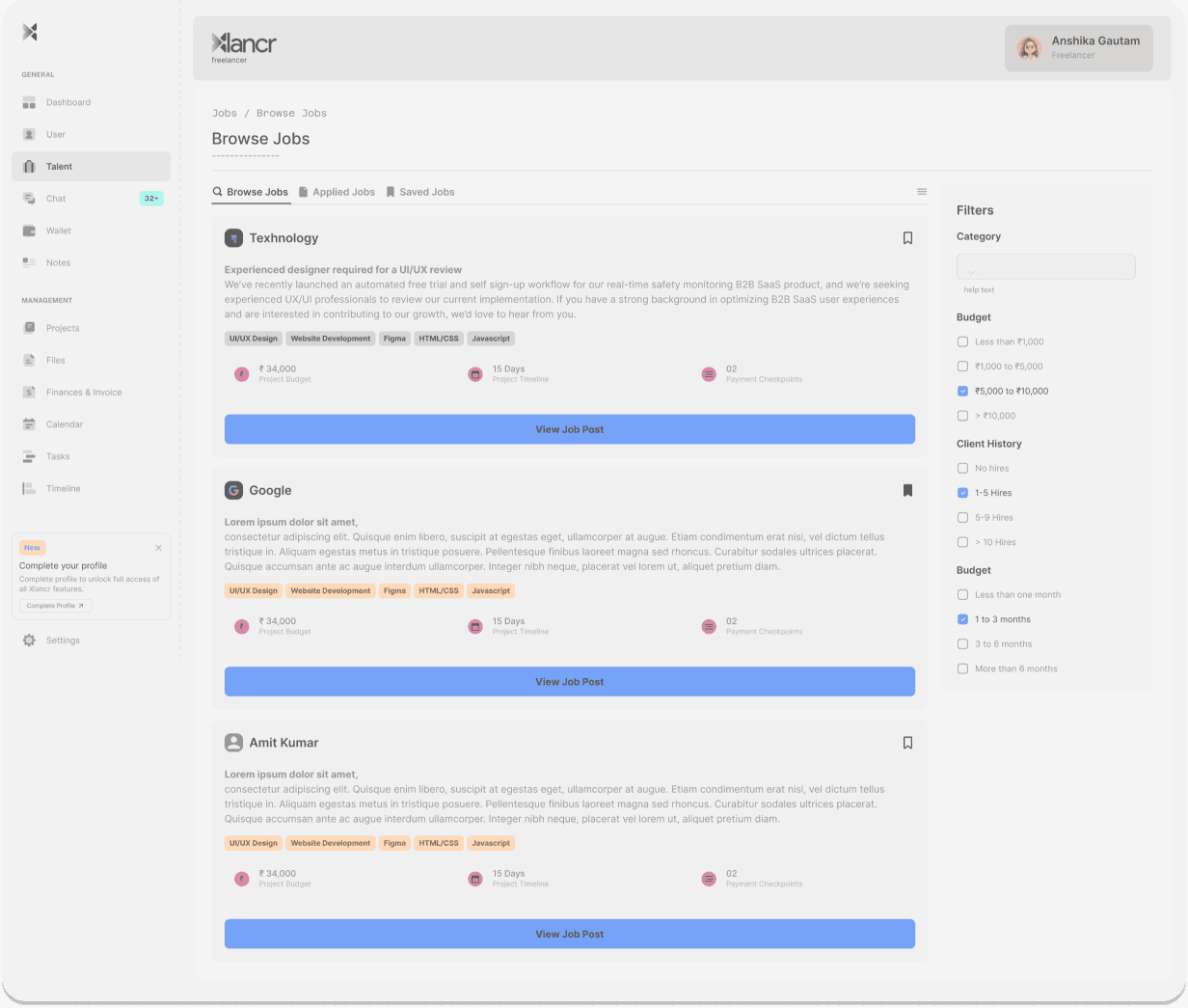Open the Category filter dropdown

click(x=1045, y=266)
